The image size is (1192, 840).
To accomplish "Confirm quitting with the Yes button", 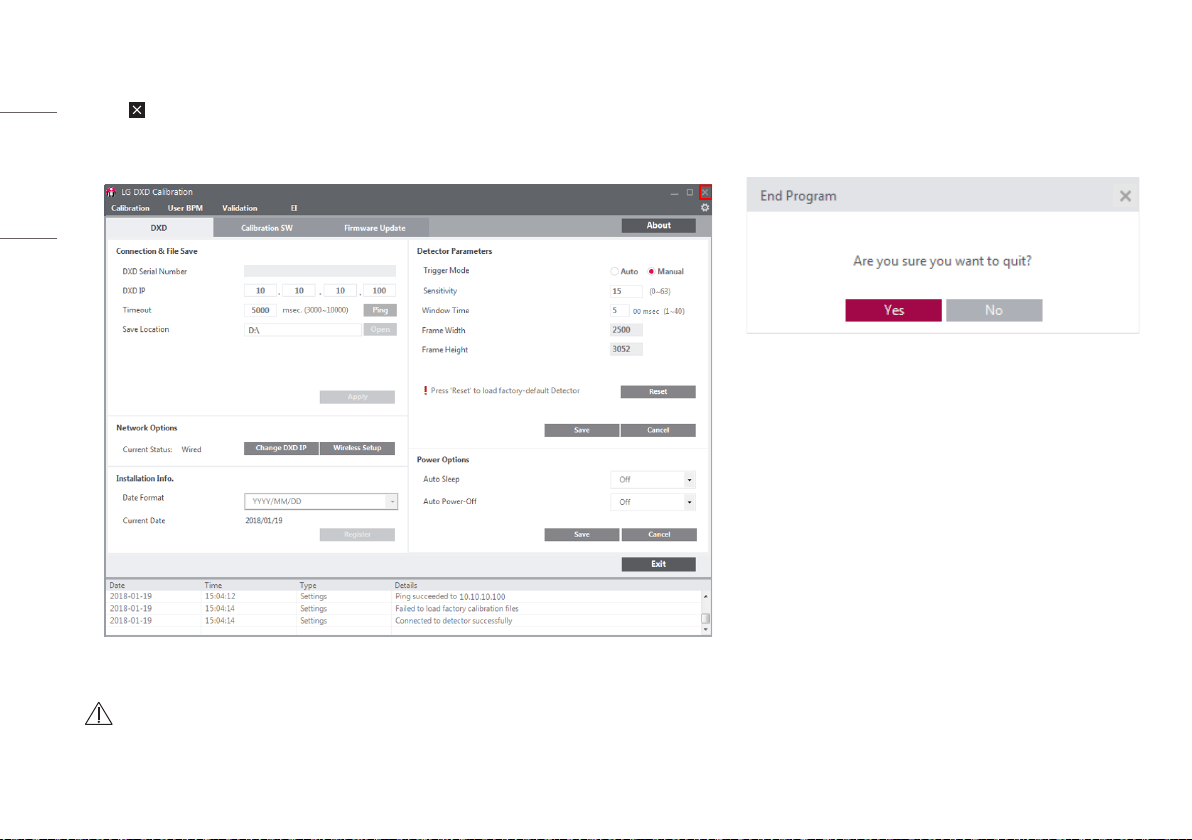I will [x=894, y=310].
